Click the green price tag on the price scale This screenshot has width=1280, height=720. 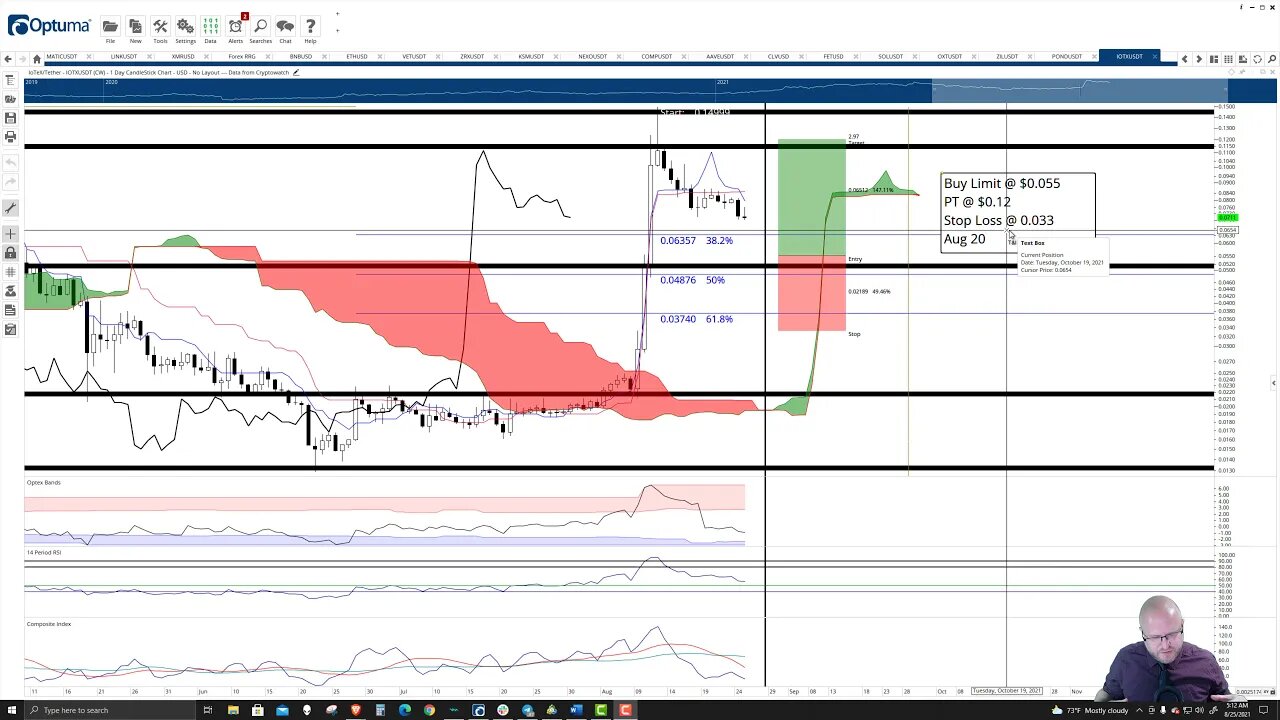tap(1227, 217)
